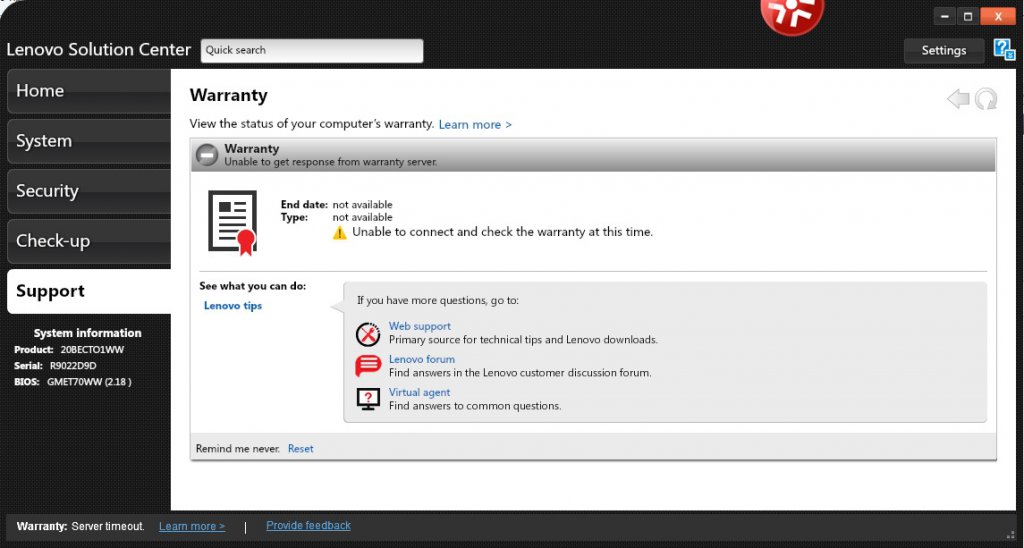Click the Web support tools icon
1024x548 pixels.
point(368,334)
